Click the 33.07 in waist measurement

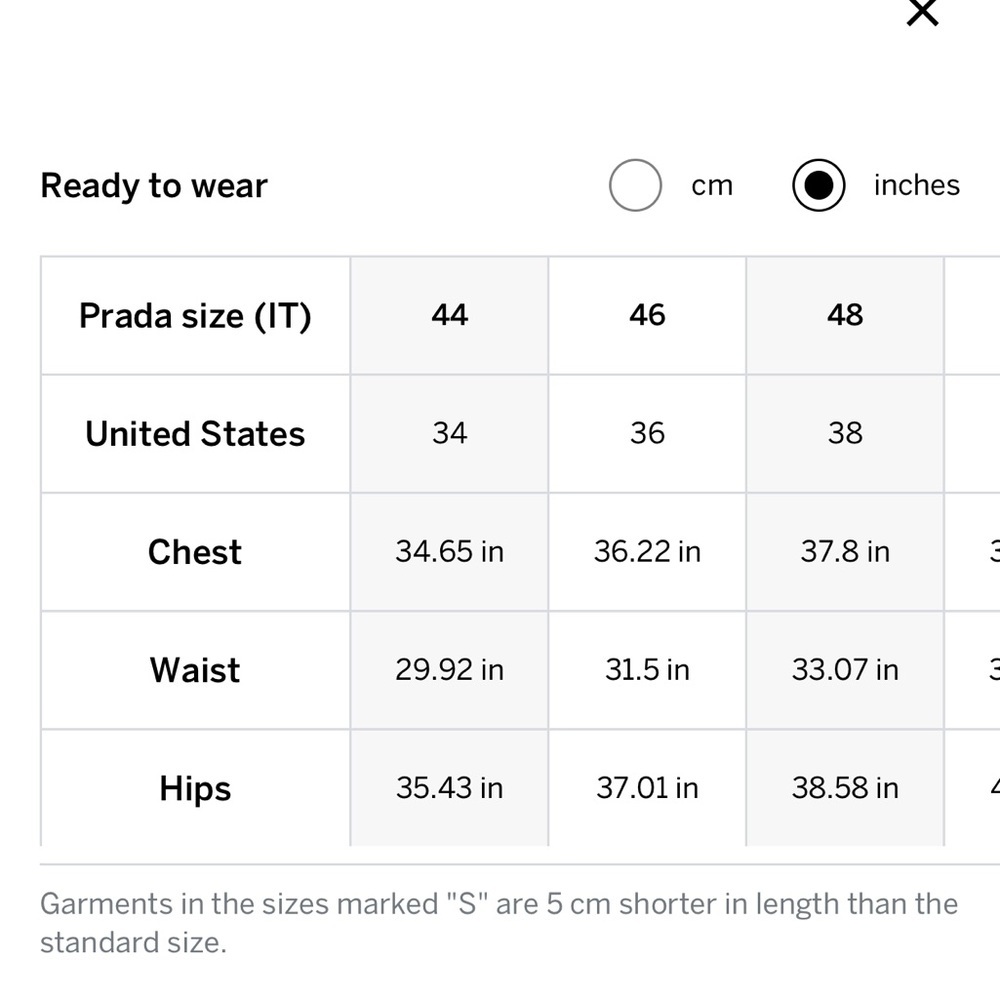pos(845,670)
